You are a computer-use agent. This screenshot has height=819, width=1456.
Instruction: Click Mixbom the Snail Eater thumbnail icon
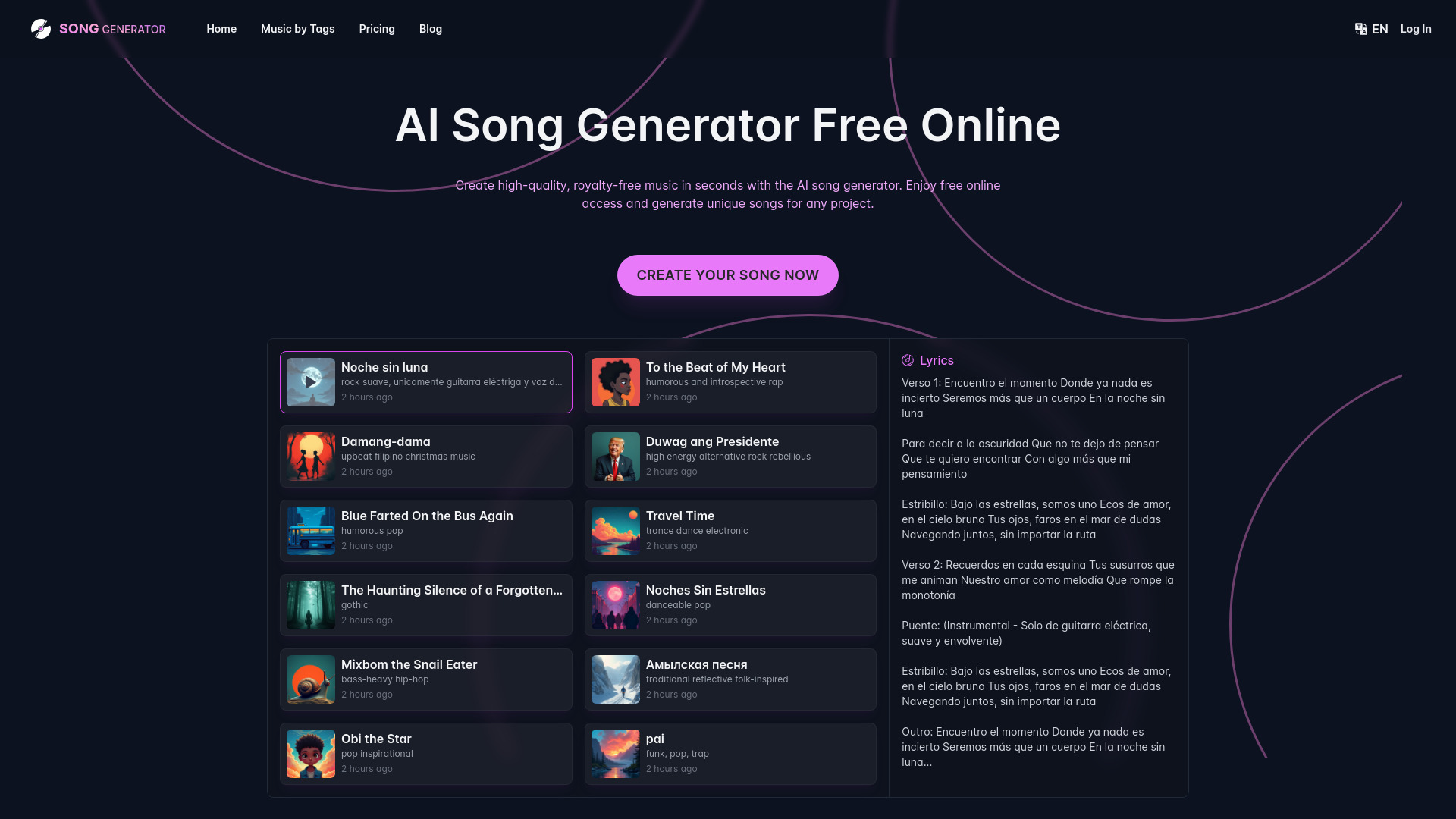coord(311,680)
